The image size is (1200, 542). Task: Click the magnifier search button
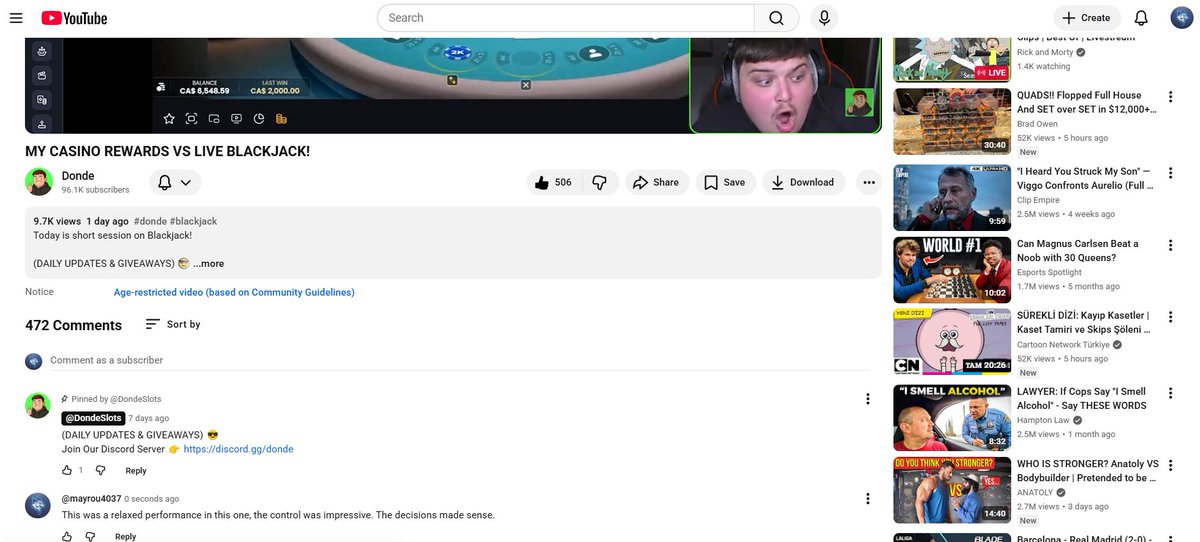pyautogui.click(x=777, y=18)
